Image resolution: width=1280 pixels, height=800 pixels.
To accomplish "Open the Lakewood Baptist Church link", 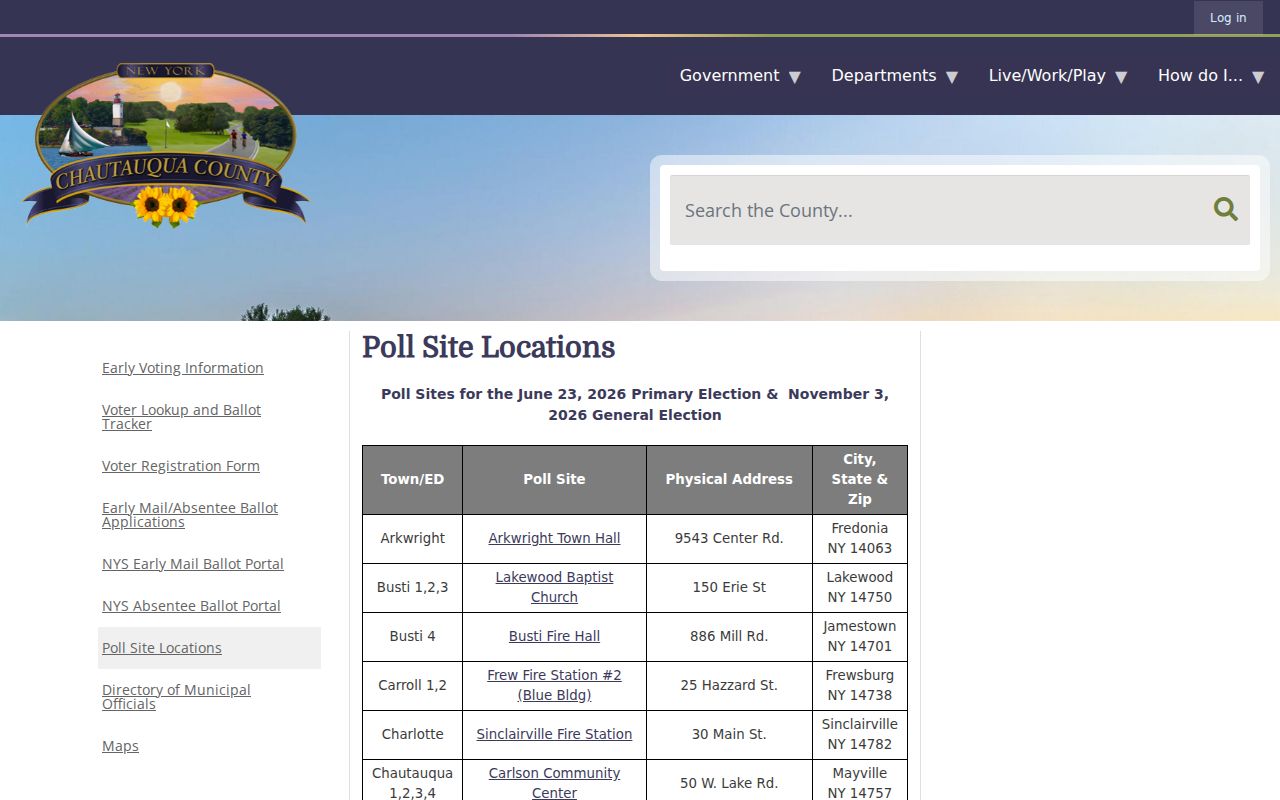I will (554, 587).
